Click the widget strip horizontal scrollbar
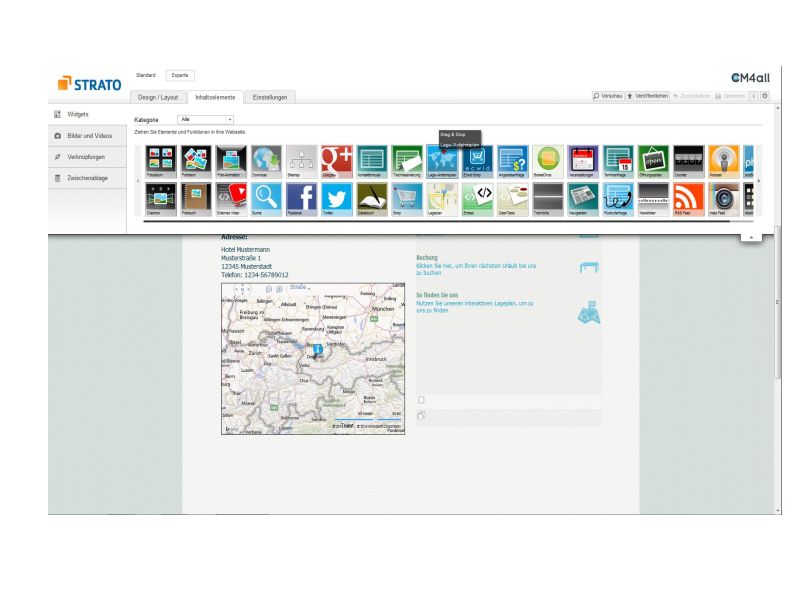800x600 pixels. pos(436,221)
